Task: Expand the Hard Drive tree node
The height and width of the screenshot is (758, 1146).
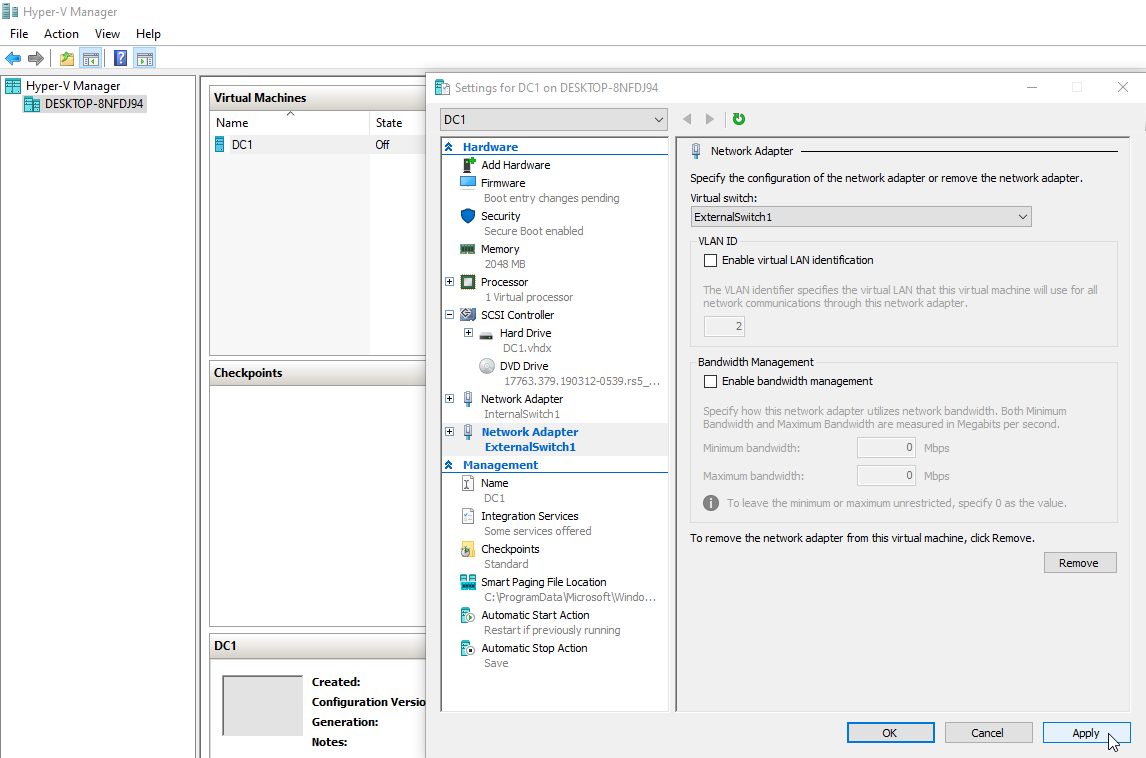Action: (468, 333)
